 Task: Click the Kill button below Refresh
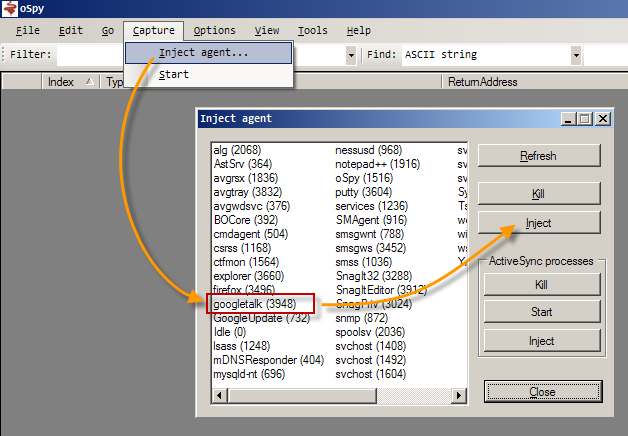pyautogui.click(x=539, y=192)
